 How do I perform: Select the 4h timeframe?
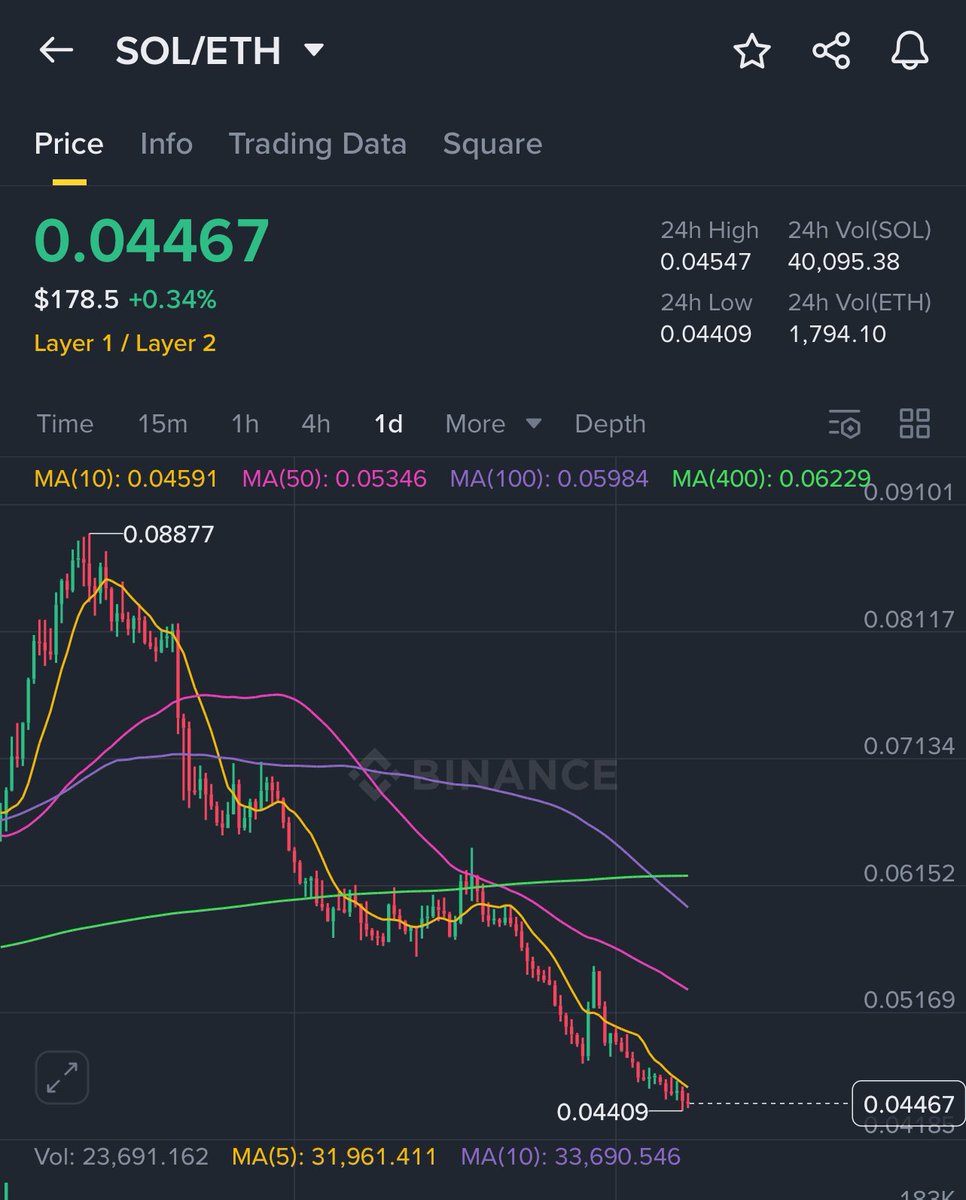315,424
